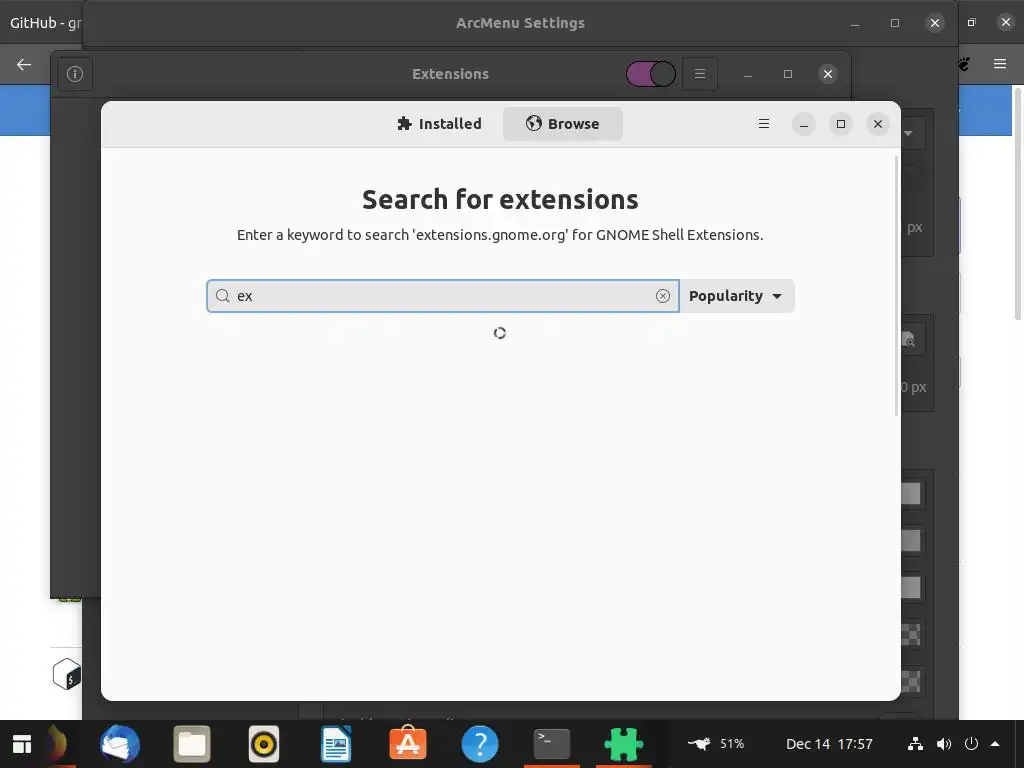Switch to Extension Manager puzzle icon in taskbar
The height and width of the screenshot is (768, 1024).
tap(624, 744)
